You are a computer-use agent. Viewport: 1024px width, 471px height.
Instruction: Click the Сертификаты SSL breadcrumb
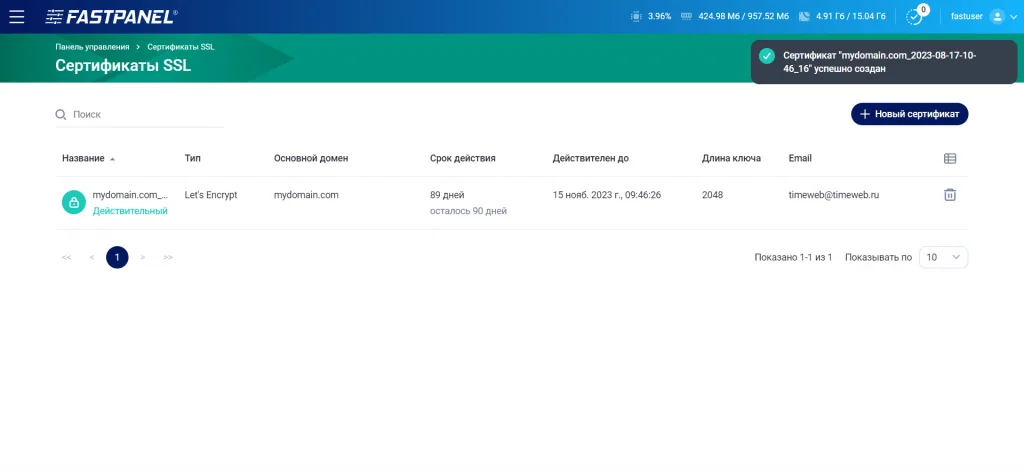pos(180,47)
